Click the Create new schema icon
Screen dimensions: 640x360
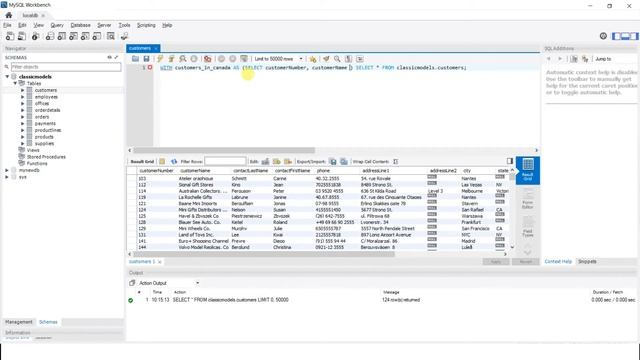point(50,36)
